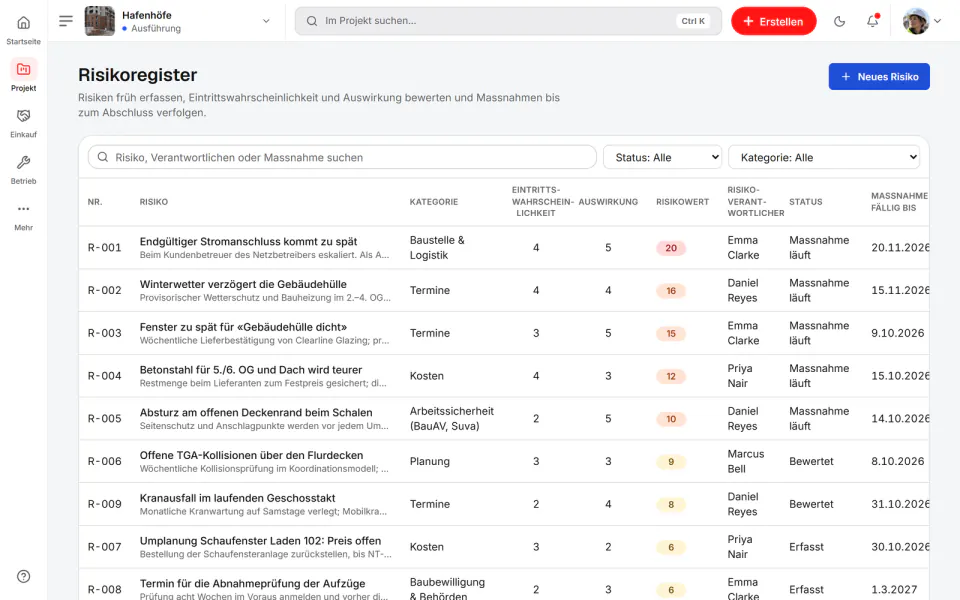Sort by NR. column header
Screen dimensions: 960x600
click(95, 201)
